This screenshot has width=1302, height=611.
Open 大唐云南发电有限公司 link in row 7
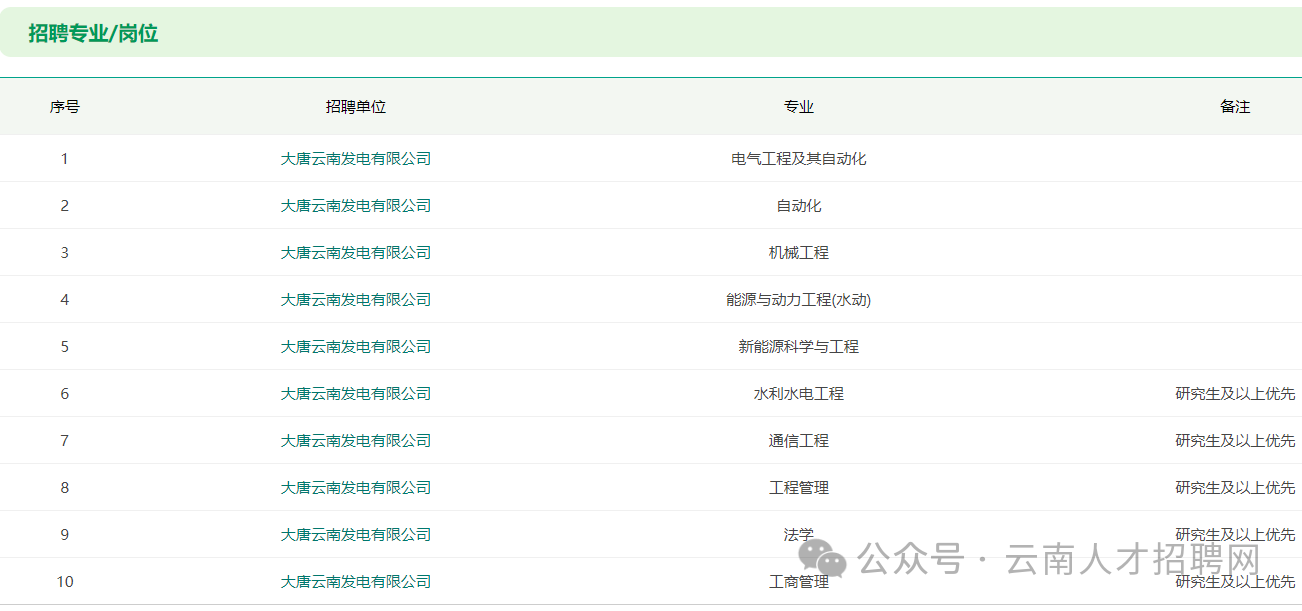[355, 440]
